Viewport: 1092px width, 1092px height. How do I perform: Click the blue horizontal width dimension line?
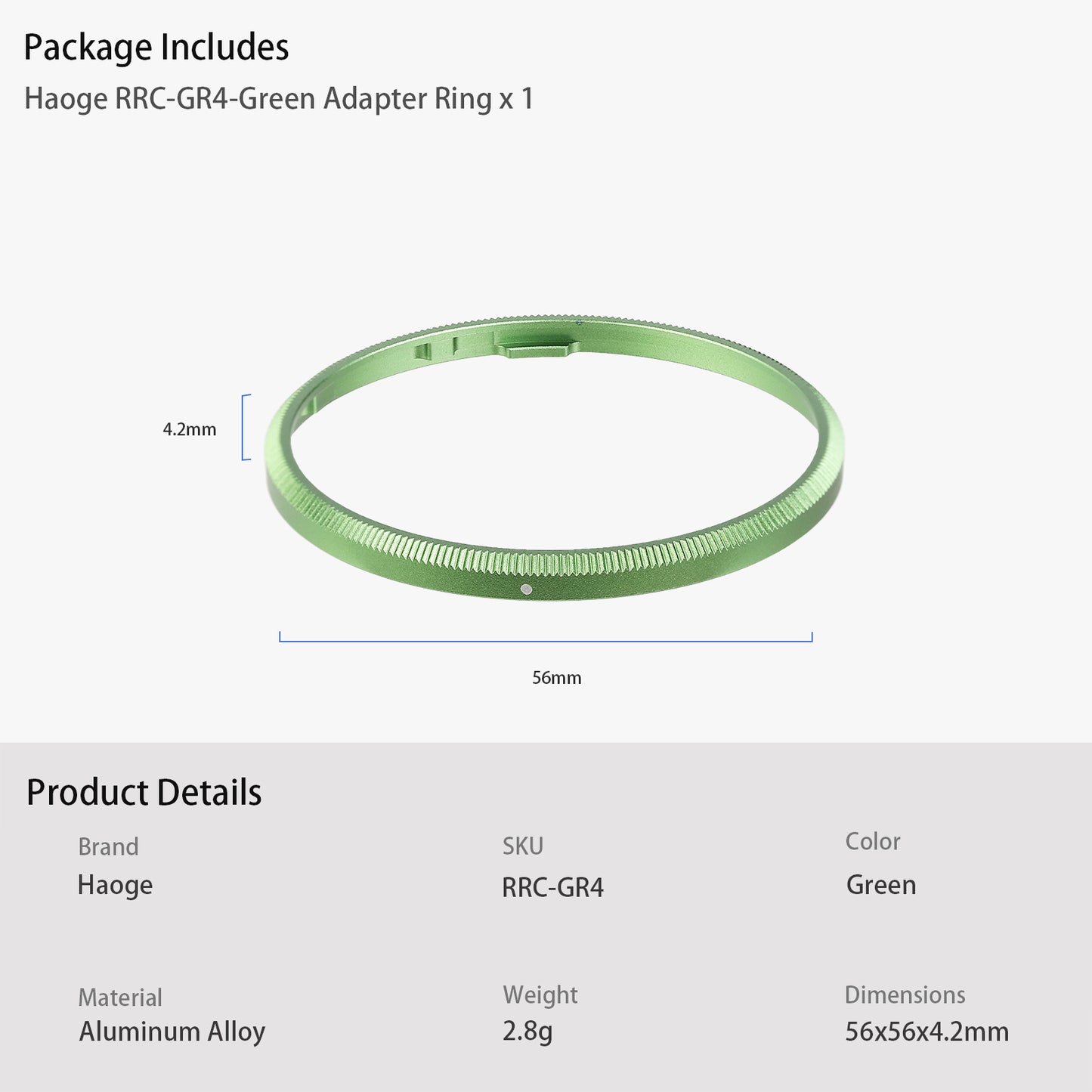(546, 641)
